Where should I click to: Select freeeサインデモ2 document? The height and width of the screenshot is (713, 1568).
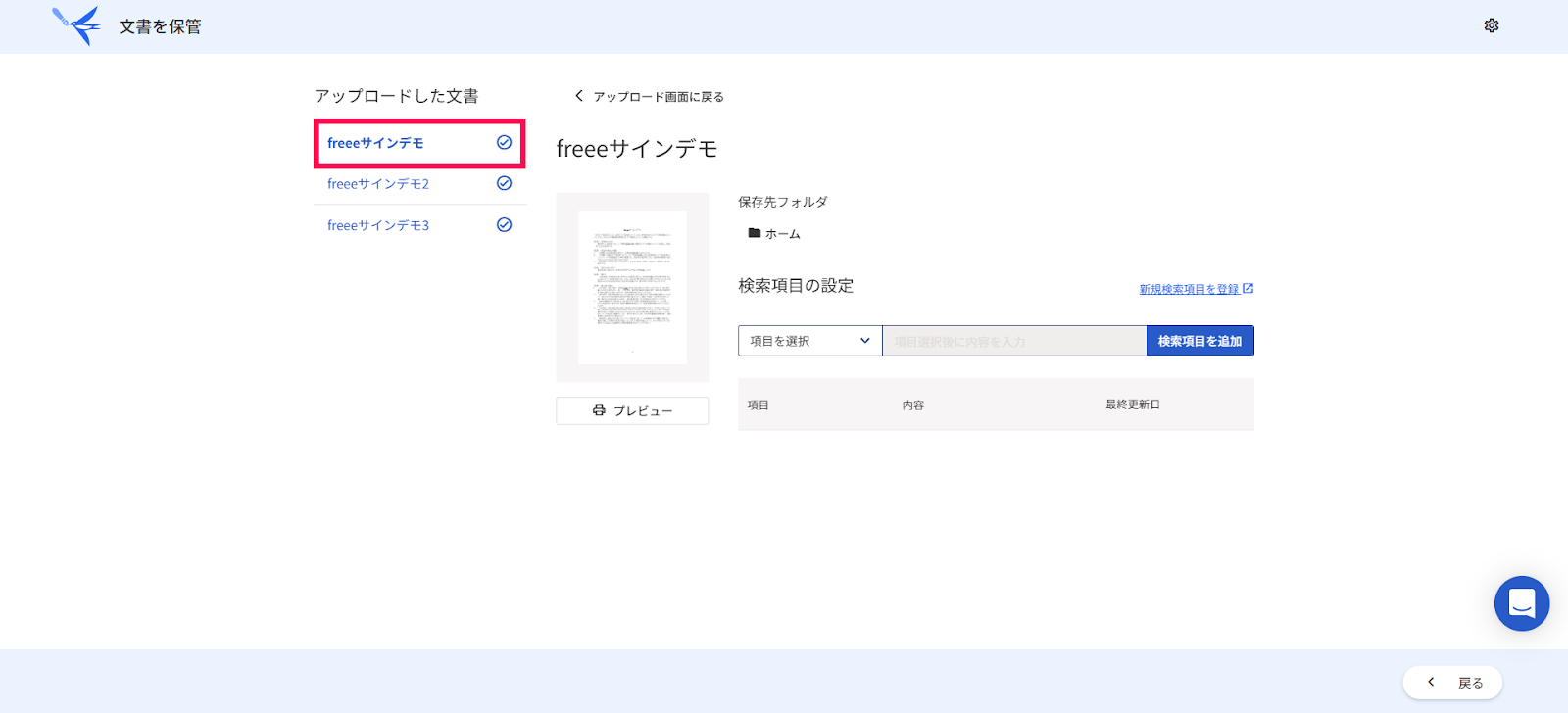(x=419, y=184)
